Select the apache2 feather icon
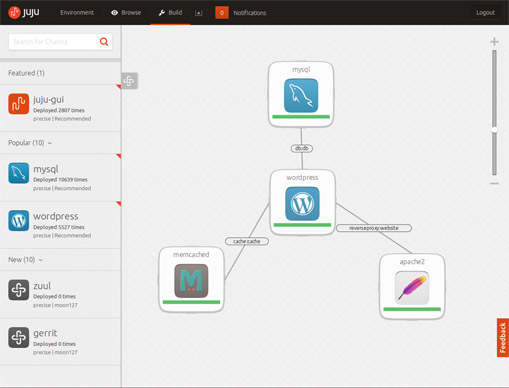The width and height of the screenshot is (509, 388). pyautogui.click(x=412, y=288)
